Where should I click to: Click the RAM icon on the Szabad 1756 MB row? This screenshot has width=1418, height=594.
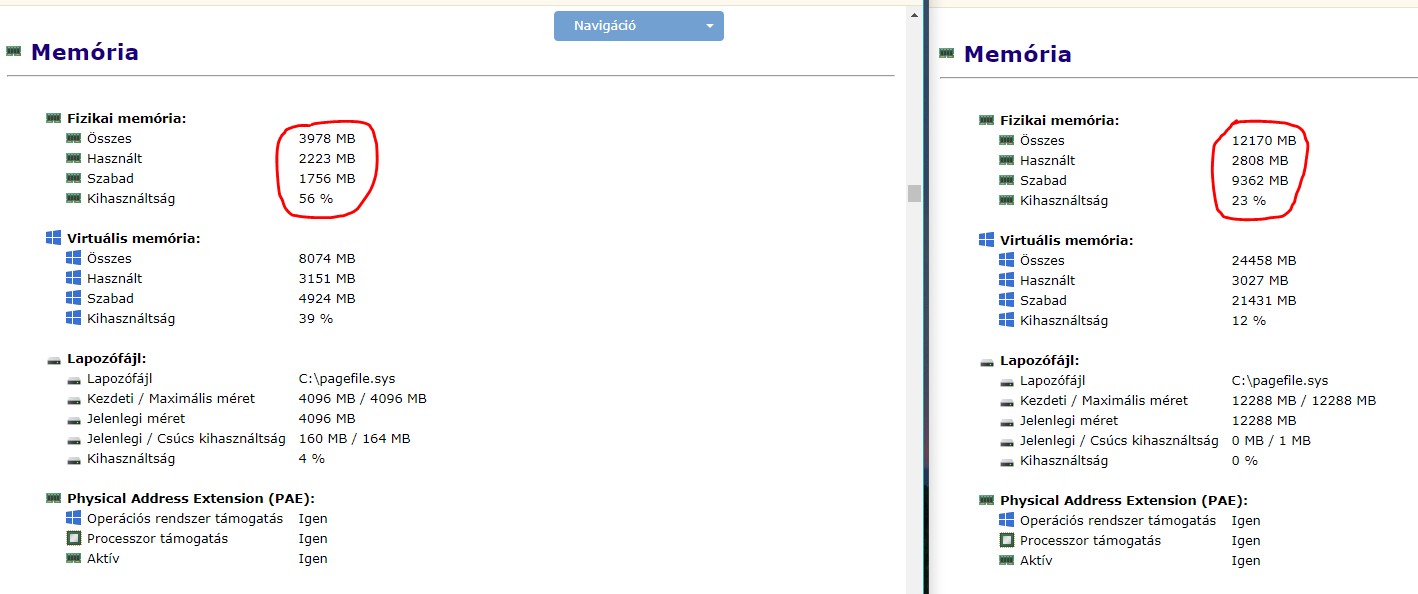click(x=74, y=178)
